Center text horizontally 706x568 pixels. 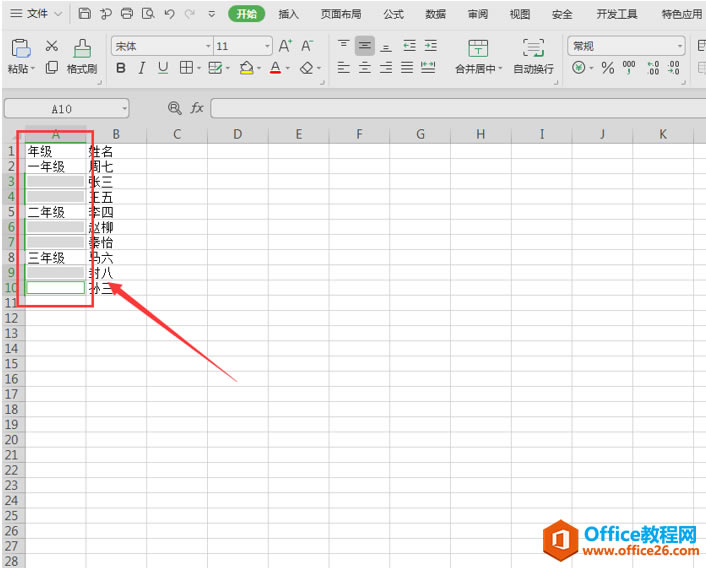(x=365, y=68)
